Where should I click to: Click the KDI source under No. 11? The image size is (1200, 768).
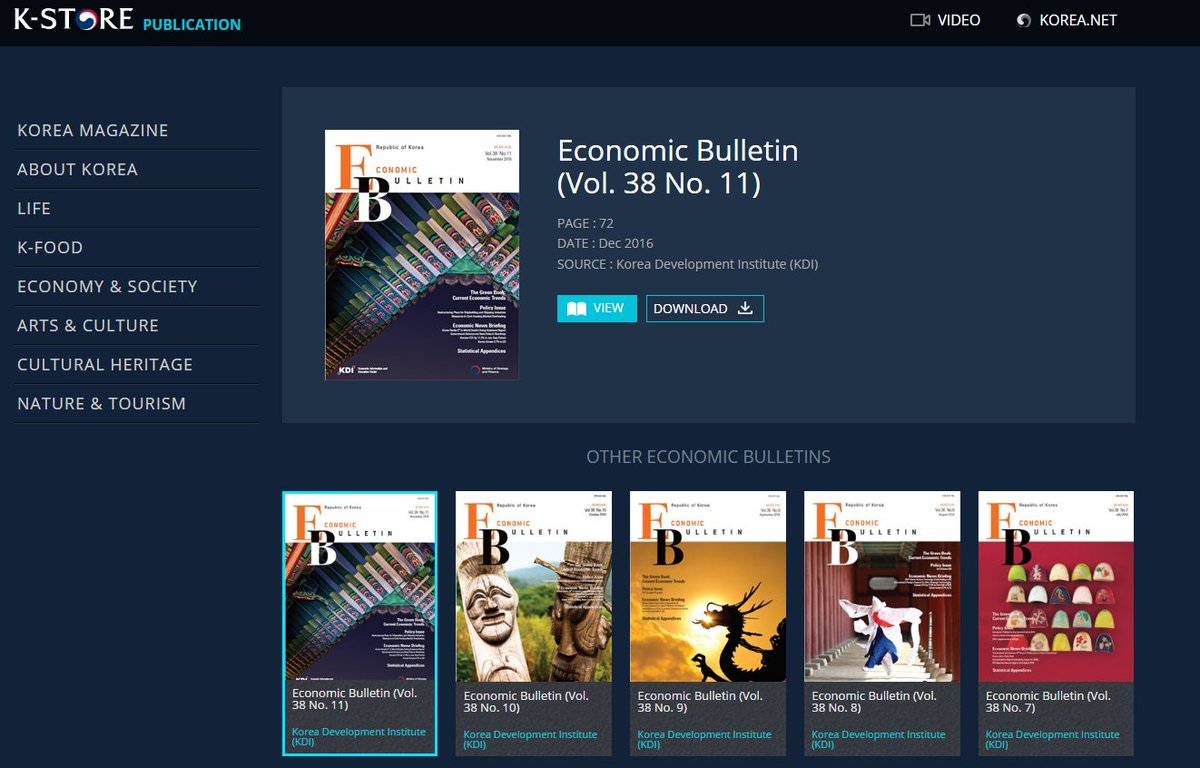point(359,738)
